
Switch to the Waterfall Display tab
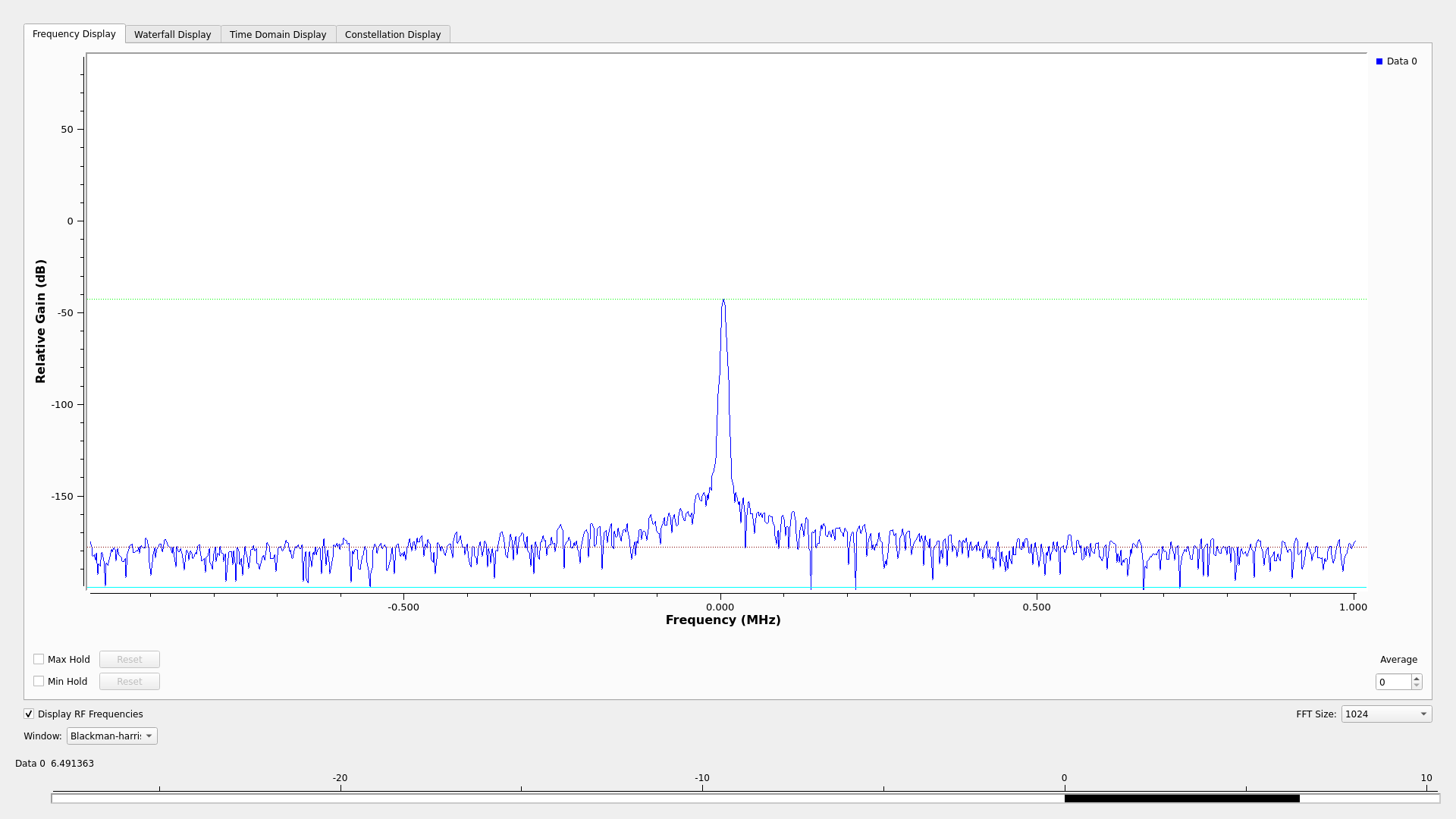(172, 34)
